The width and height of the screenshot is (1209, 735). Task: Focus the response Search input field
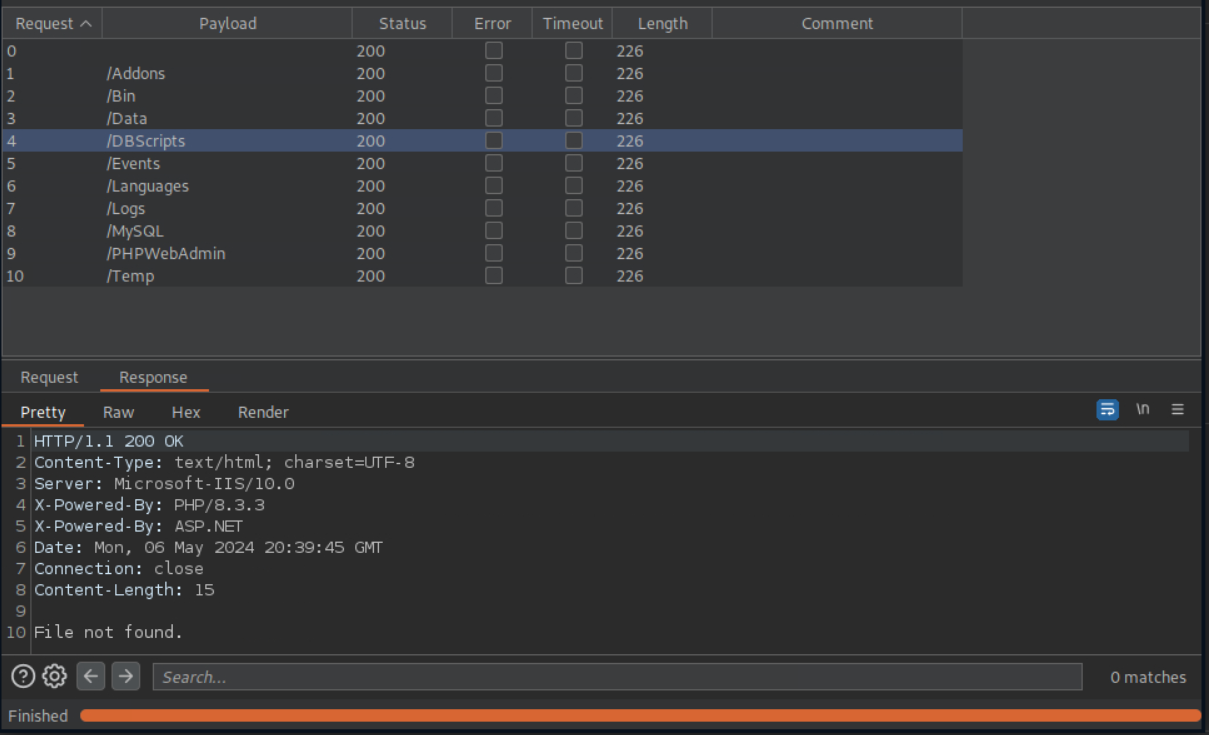click(x=617, y=677)
